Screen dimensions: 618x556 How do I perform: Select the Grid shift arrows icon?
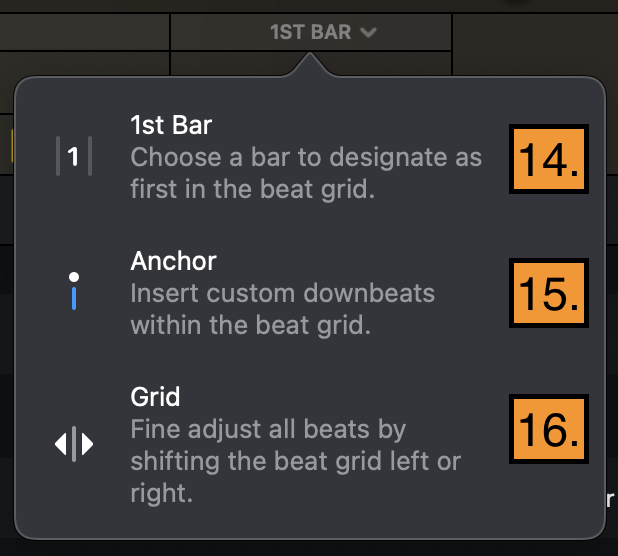74,444
